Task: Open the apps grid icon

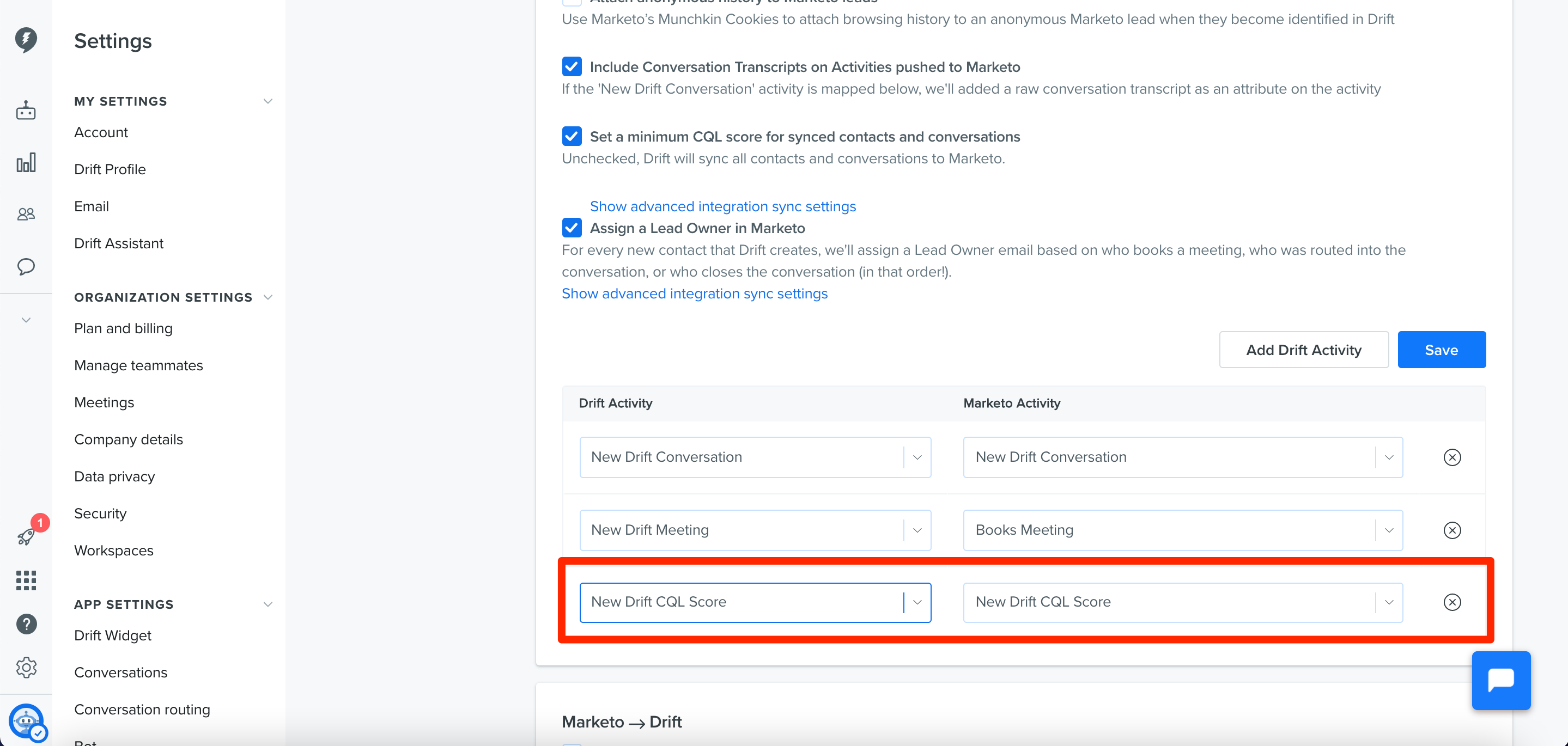Action: tap(26, 580)
